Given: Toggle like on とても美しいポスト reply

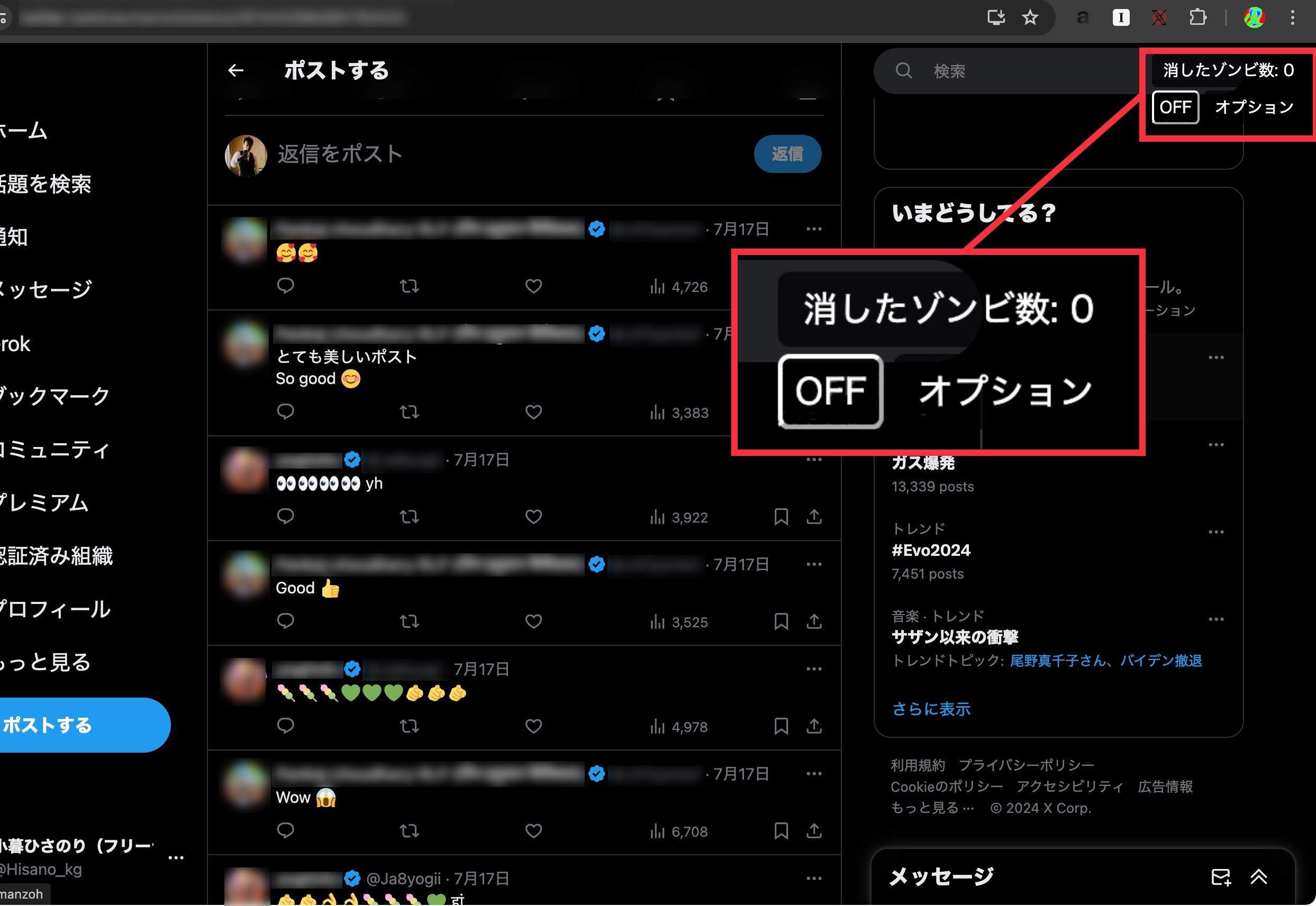Looking at the screenshot, I should [x=533, y=412].
